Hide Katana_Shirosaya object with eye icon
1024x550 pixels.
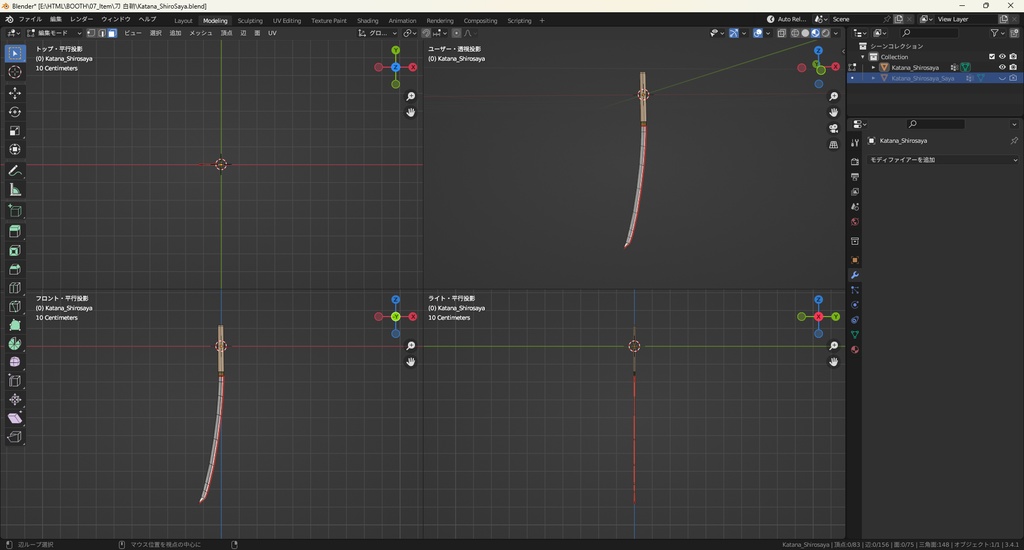[x=1002, y=67]
